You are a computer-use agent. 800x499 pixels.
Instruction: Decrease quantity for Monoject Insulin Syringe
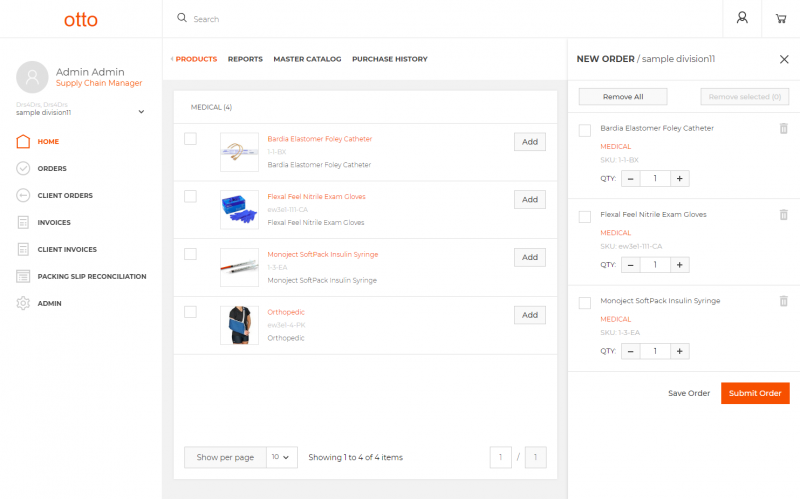click(x=631, y=351)
